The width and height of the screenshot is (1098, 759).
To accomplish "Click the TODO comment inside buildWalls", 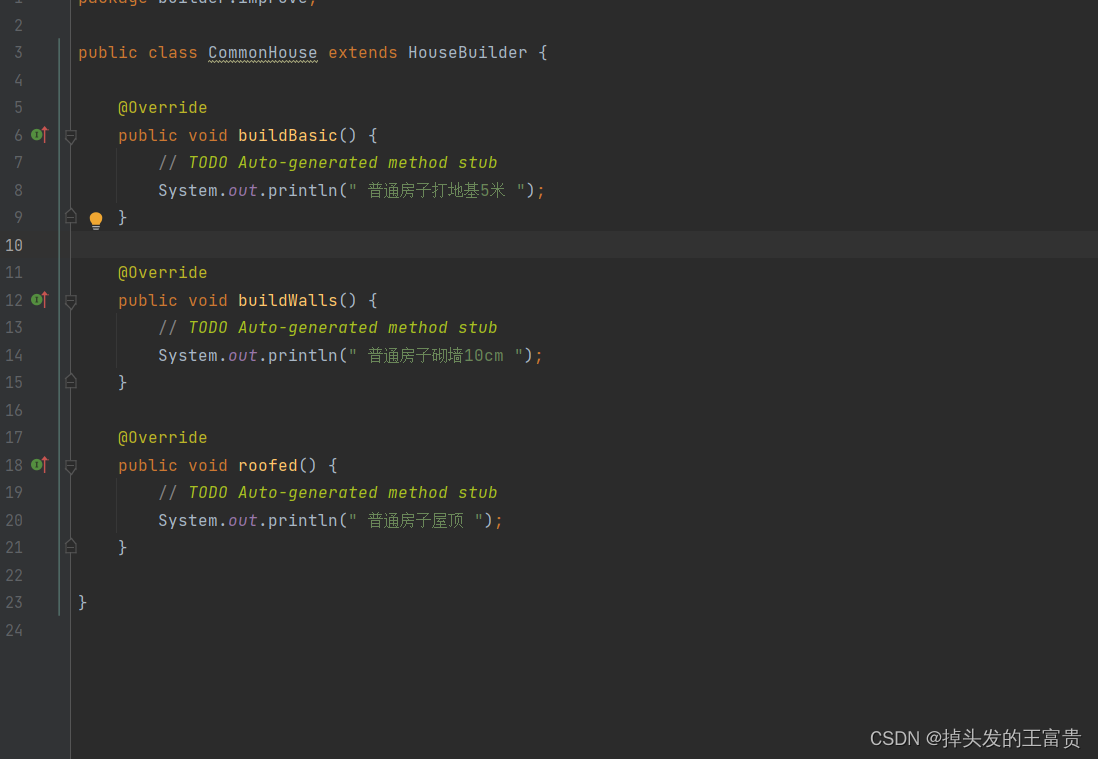I will (328, 328).
